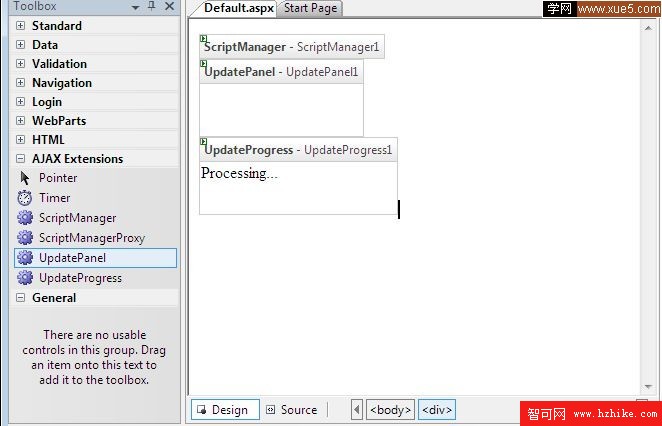Click the Toolbox panel title
The height and width of the screenshot is (426, 662).
(35, 6)
